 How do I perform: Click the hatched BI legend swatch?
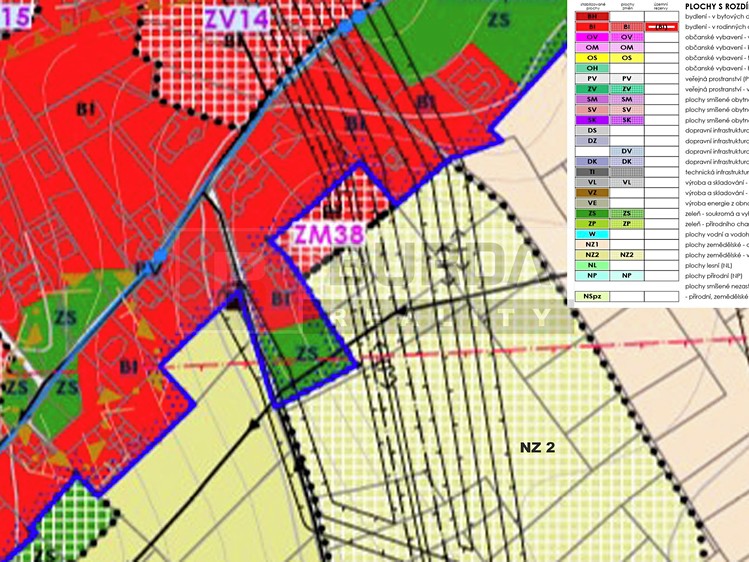pos(627,27)
